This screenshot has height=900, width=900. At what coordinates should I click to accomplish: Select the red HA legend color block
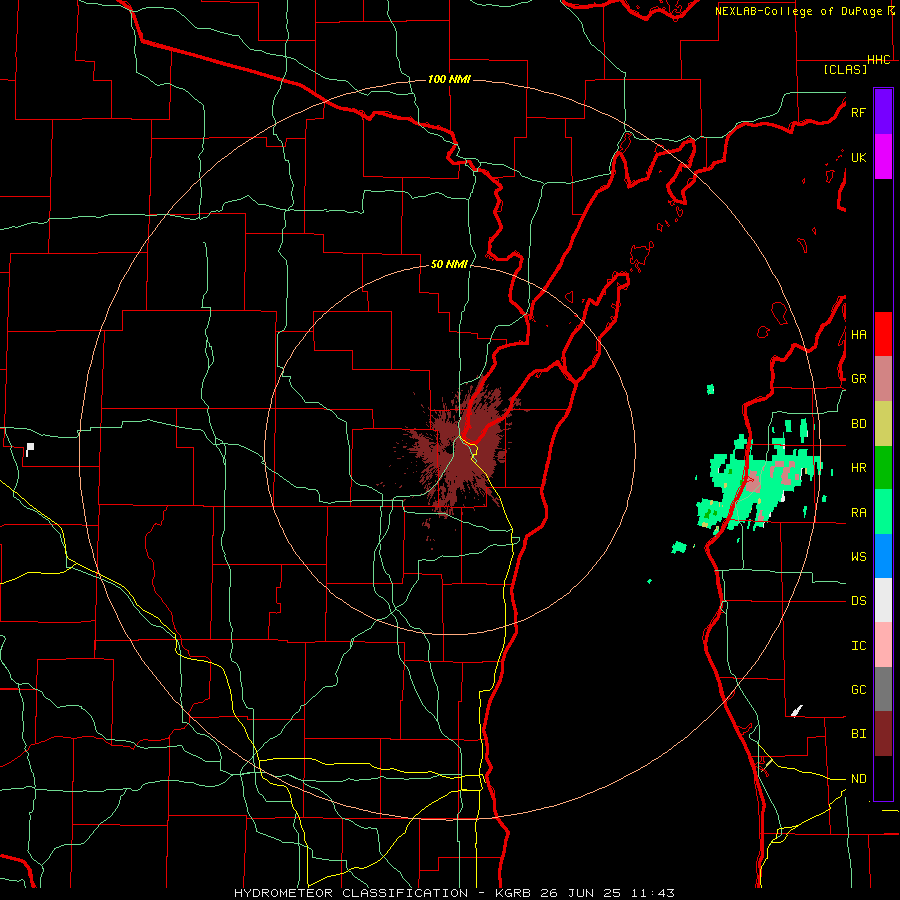click(x=883, y=334)
